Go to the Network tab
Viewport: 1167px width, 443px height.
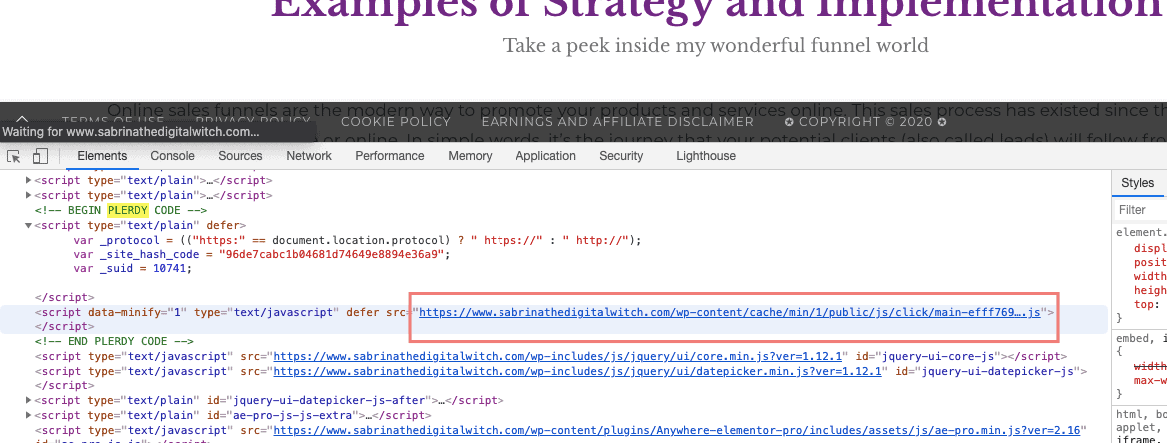pyautogui.click(x=309, y=156)
